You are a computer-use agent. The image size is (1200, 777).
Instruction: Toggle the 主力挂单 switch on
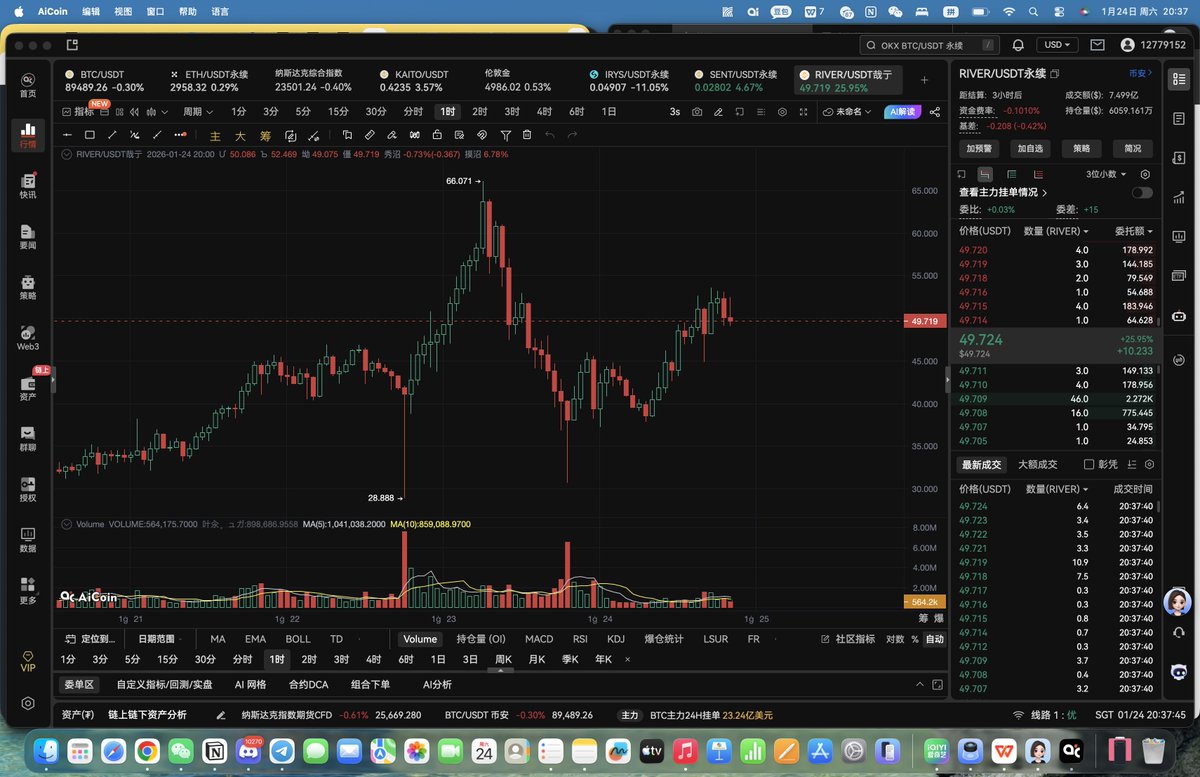[1141, 192]
